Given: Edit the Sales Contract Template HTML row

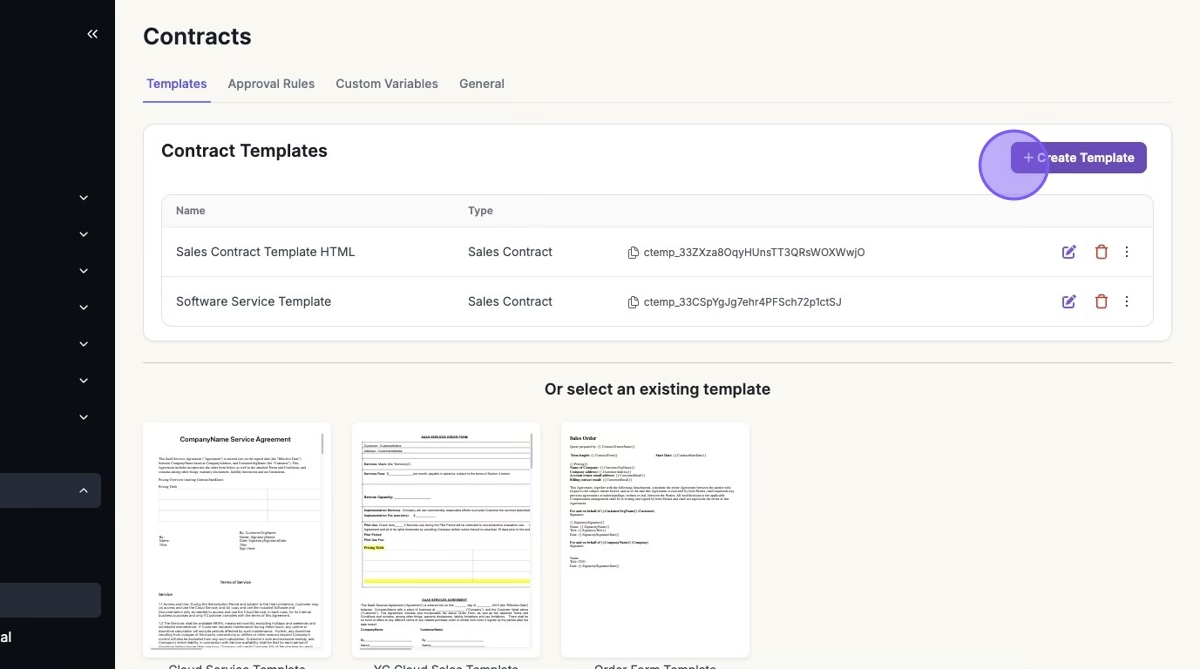Looking at the screenshot, I should [x=1069, y=252].
